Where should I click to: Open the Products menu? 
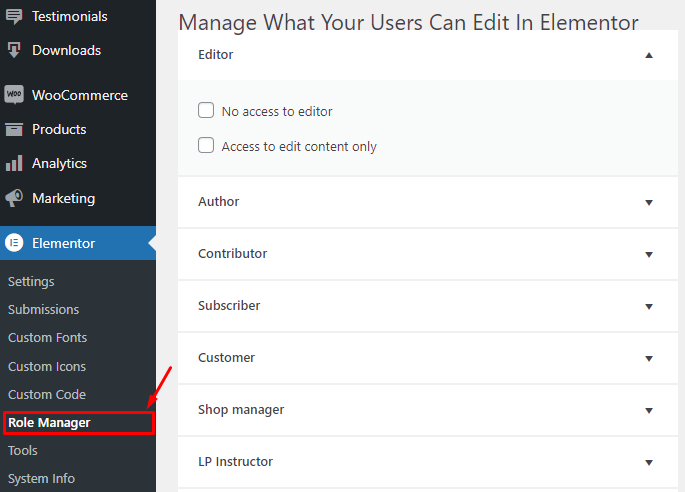pos(59,129)
